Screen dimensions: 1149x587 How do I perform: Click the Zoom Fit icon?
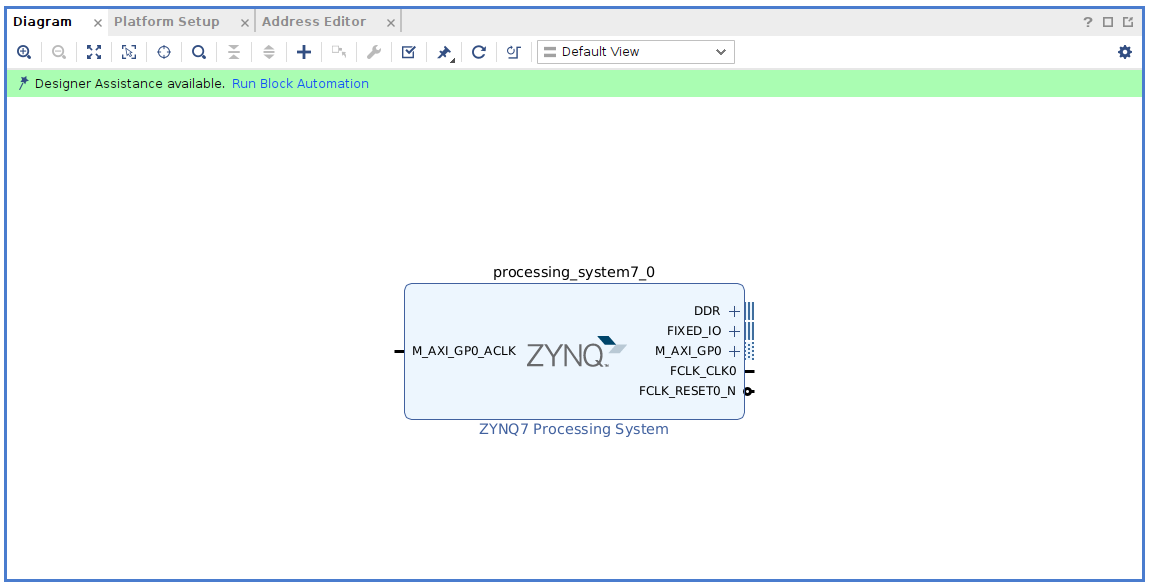[x=94, y=52]
